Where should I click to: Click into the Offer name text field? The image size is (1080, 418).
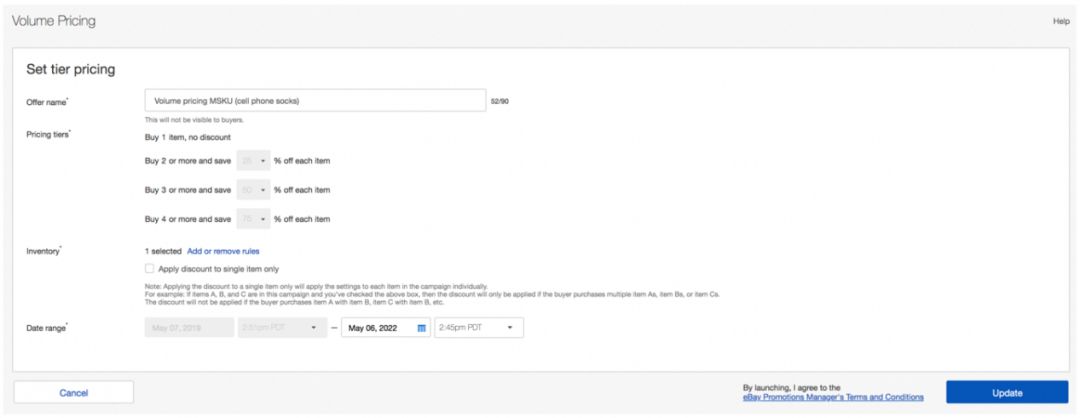coord(314,101)
